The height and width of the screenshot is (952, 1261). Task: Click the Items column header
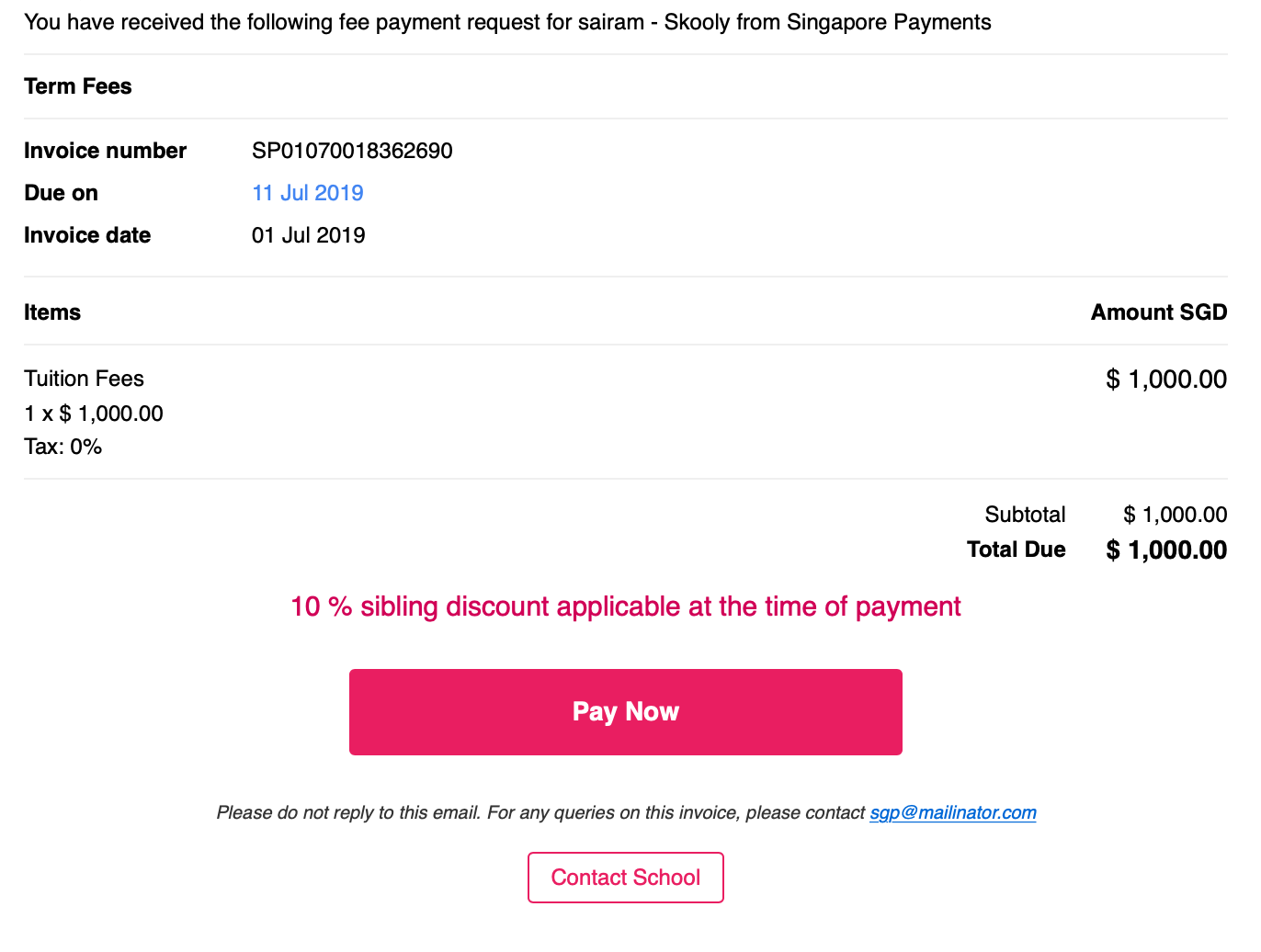point(52,312)
